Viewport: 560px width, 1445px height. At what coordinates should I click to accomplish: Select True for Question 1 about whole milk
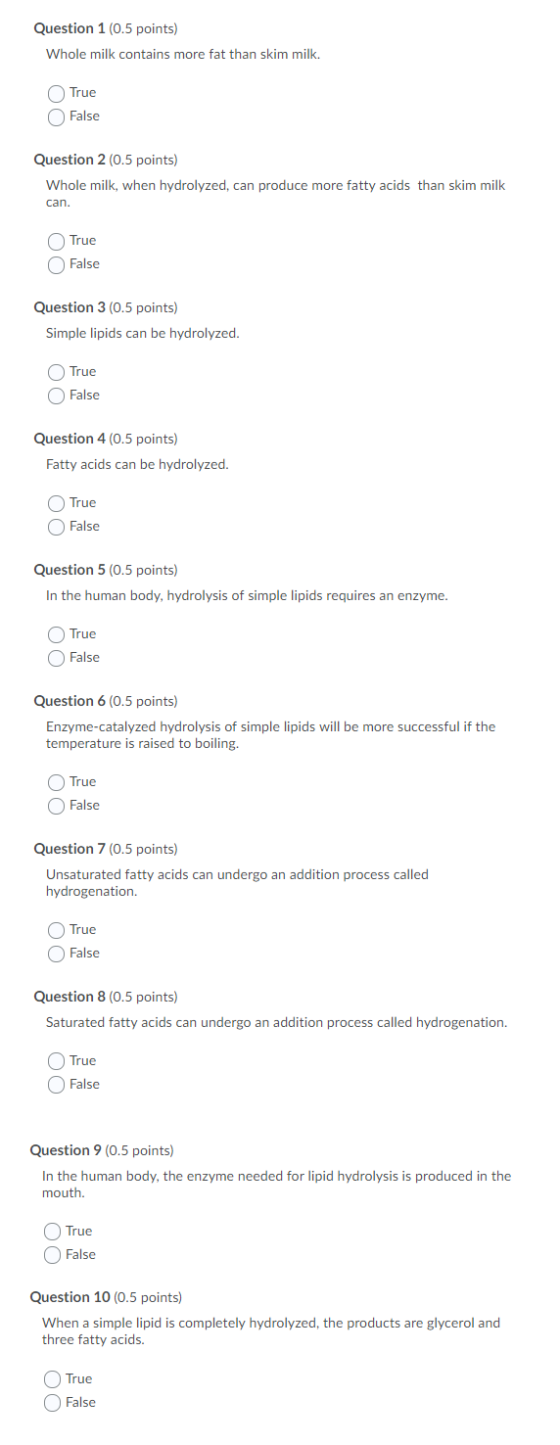(x=56, y=93)
